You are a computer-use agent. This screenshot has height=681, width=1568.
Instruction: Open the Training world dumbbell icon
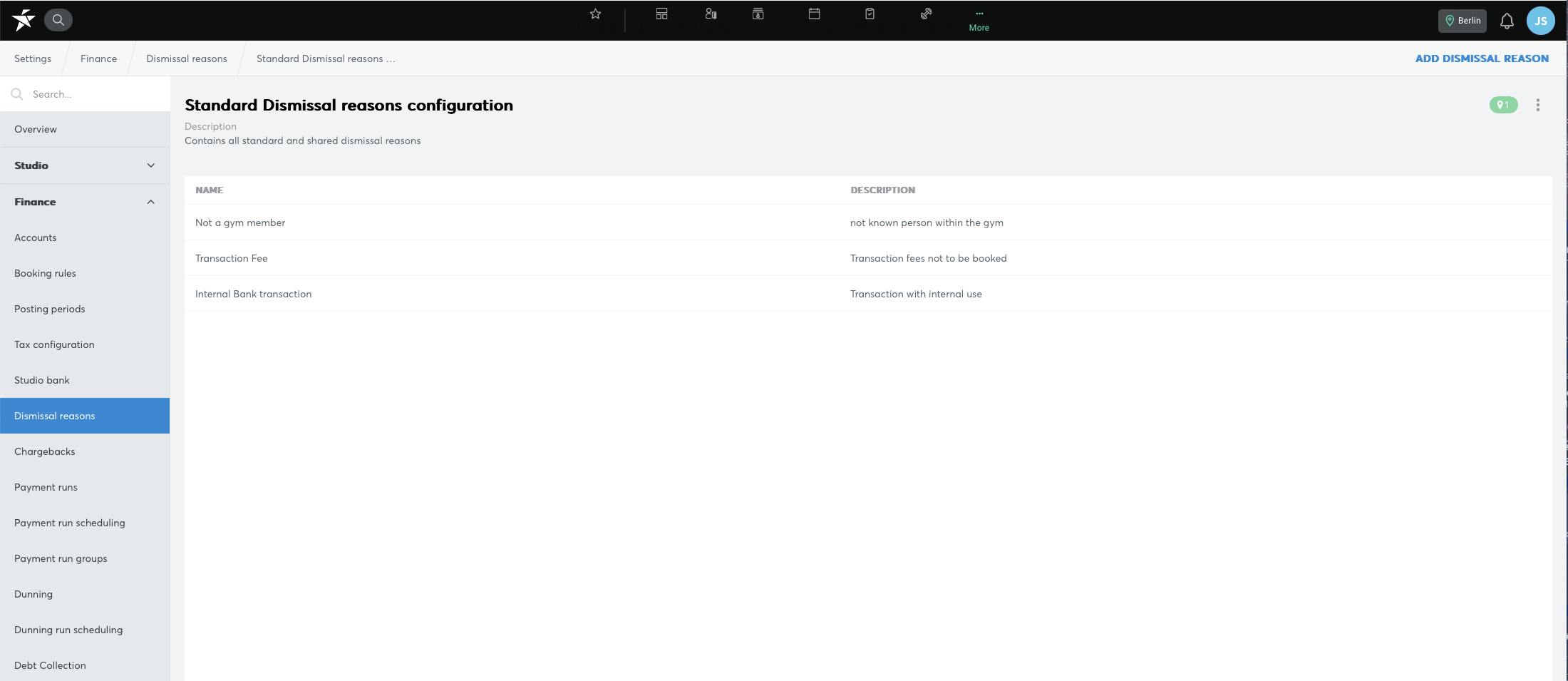pyautogui.click(x=926, y=14)
